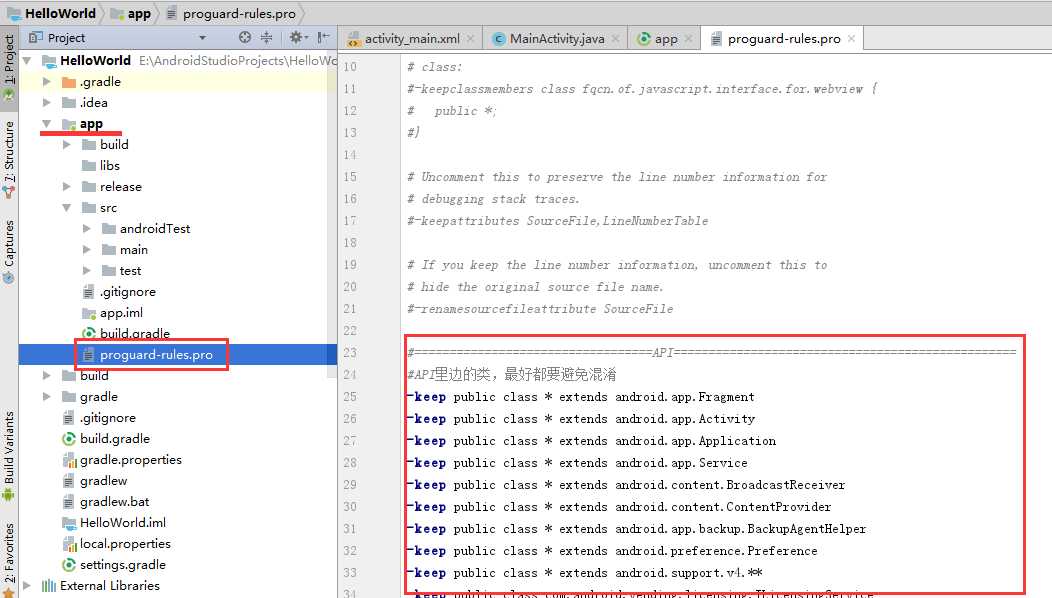Click app breadcrumb in navigation bar

131,13
